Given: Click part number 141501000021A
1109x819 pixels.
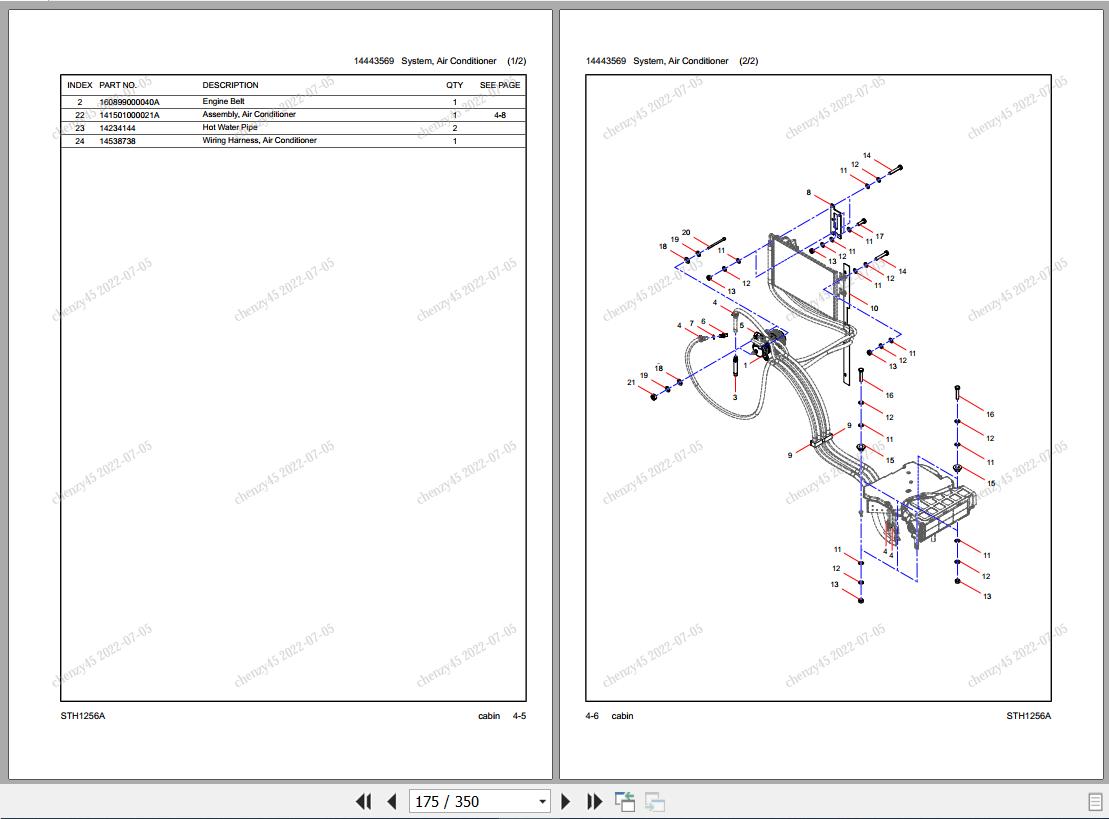Looking at the screenshot, I should tap(129, 115).
